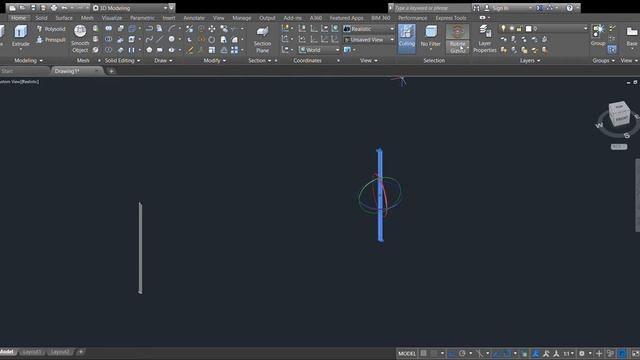Viewport: 640px width, 360px height.
Task: Expand the Modify panel
Action: pyautogui.click(x=215, y=60)
